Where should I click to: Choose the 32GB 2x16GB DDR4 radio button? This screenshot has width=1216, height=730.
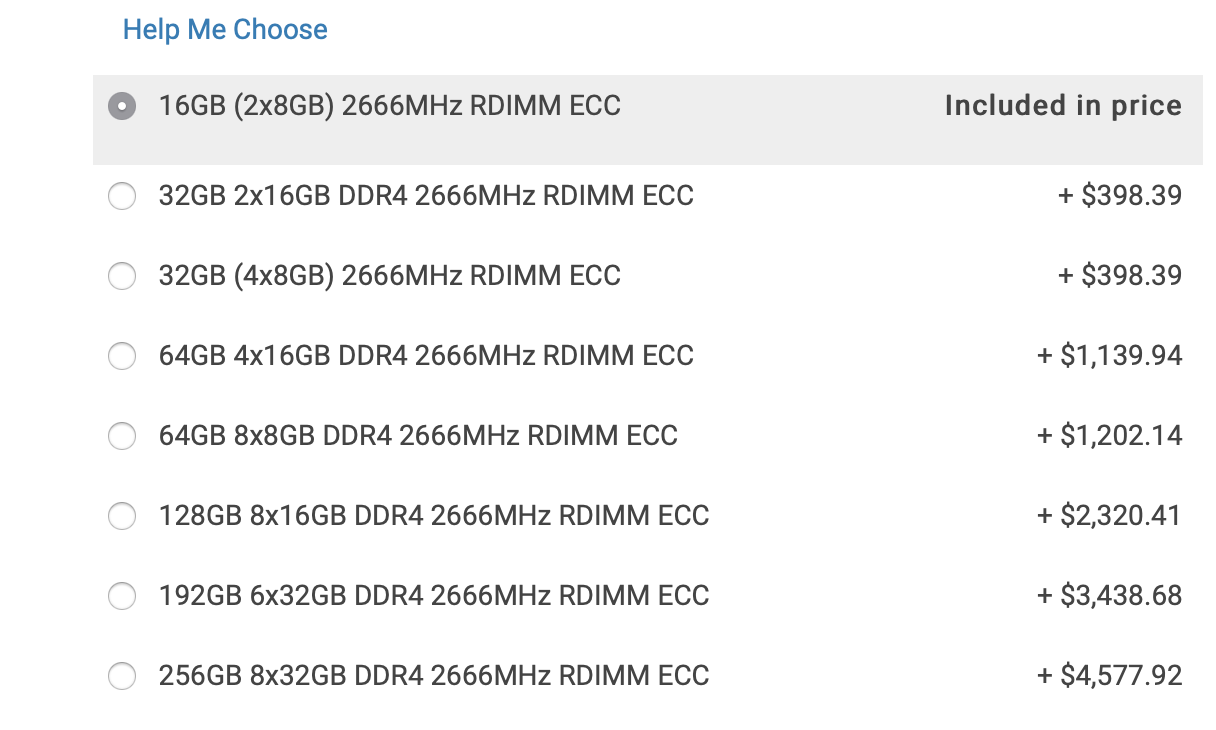tap(122, 196)
